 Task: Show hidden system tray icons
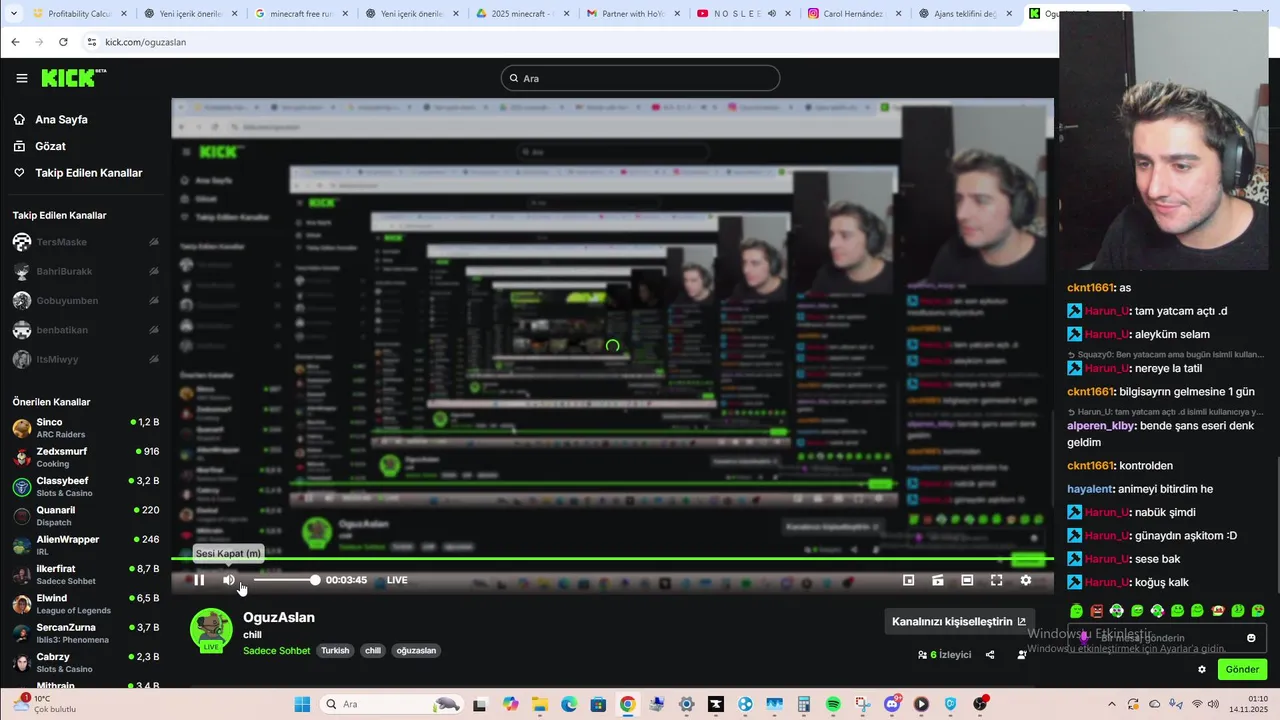point(1111,704)
